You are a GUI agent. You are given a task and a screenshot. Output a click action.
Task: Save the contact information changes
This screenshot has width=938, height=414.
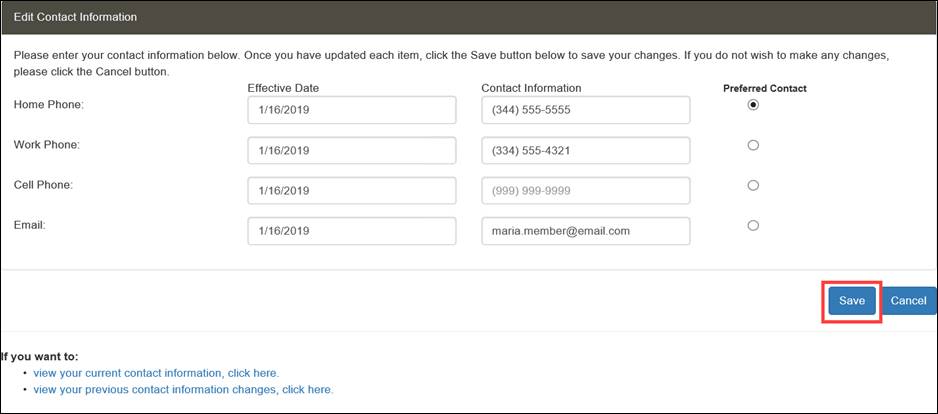click(852, 301)
